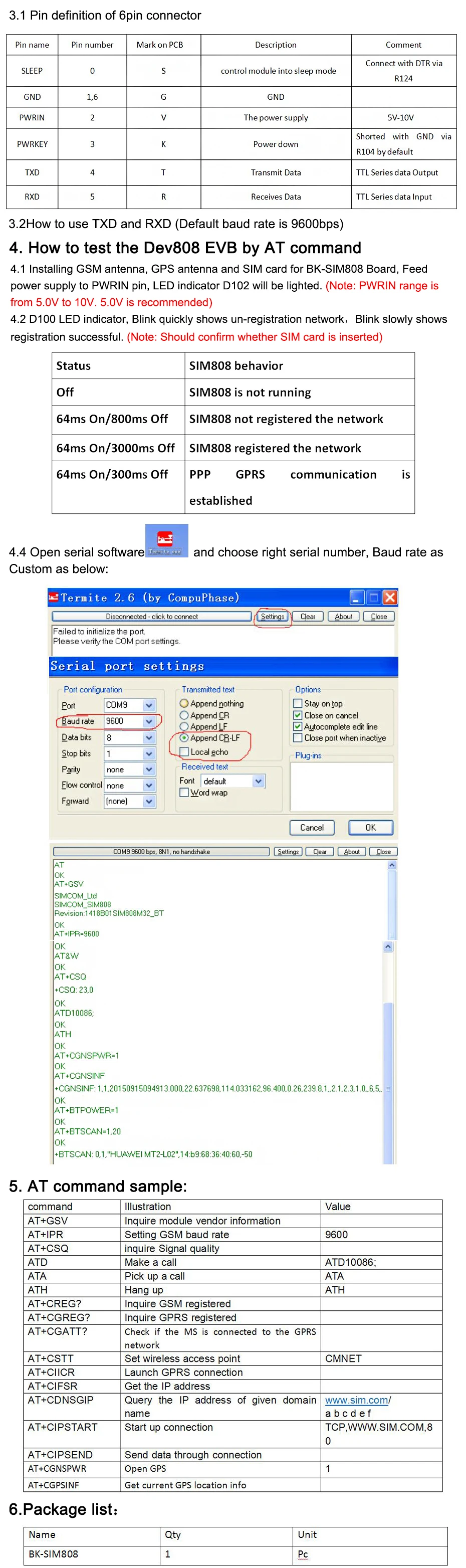Click 'TTL Series data Output' comment cell
466x1568 pixels.
[x=403, y=172]
